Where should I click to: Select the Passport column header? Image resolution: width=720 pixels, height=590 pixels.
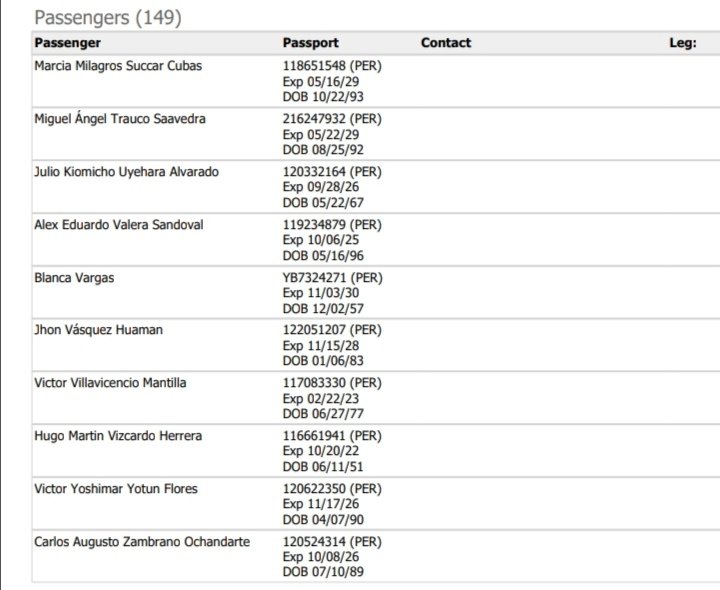(311, 43)
